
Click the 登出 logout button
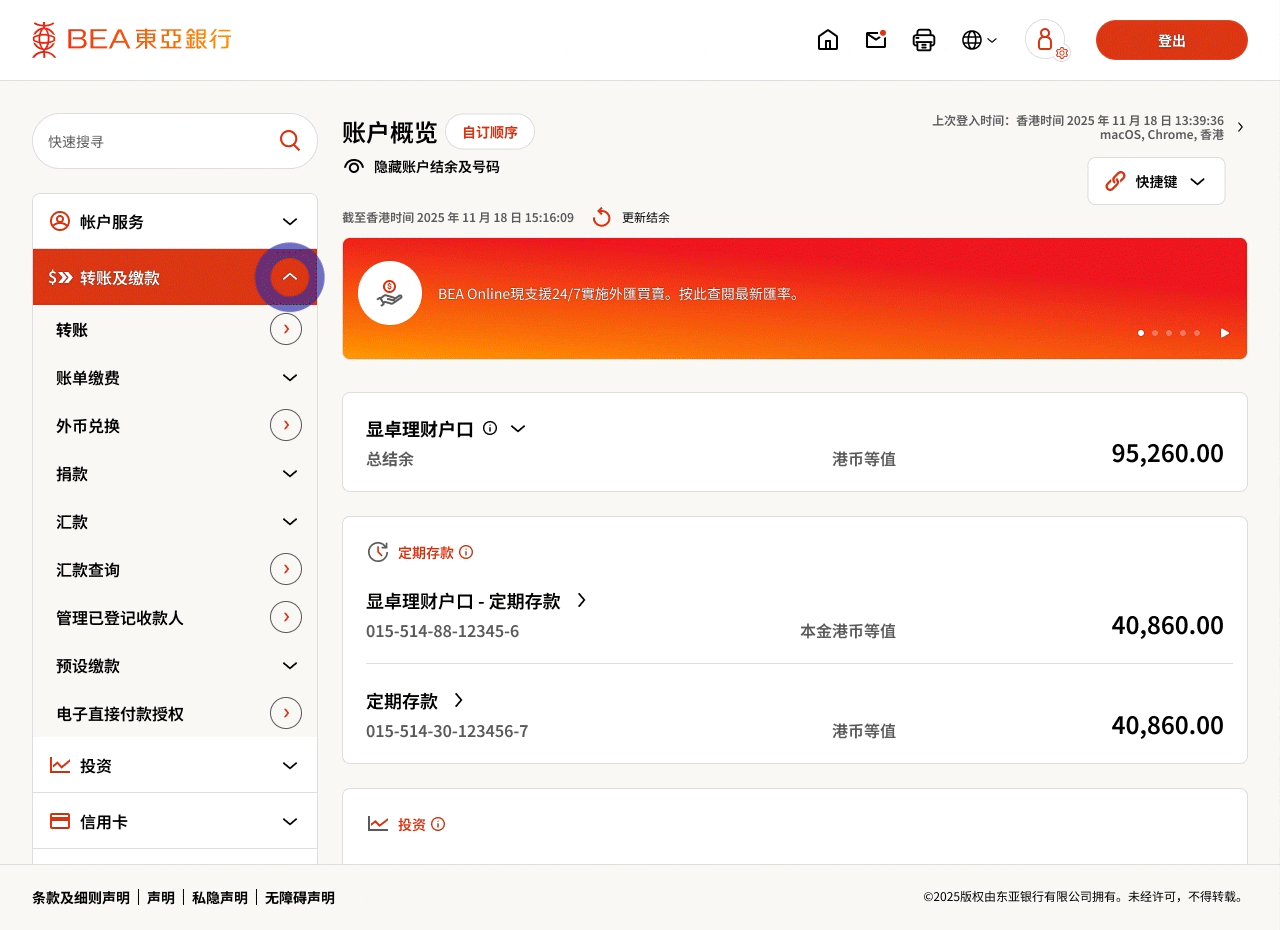point(1171,40)
